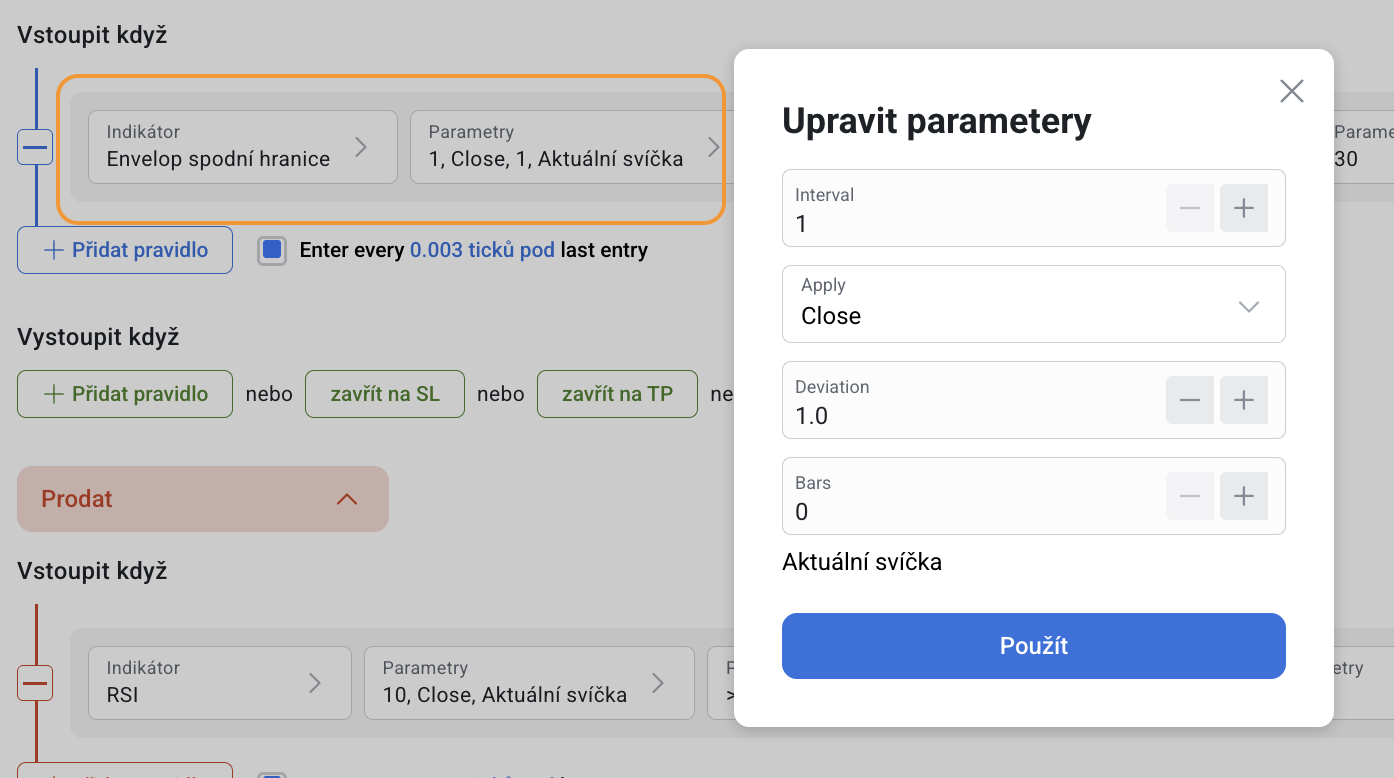Decrease the Deviation value with minus
Screen dimensions: 1394x778
click(1189, 400)
